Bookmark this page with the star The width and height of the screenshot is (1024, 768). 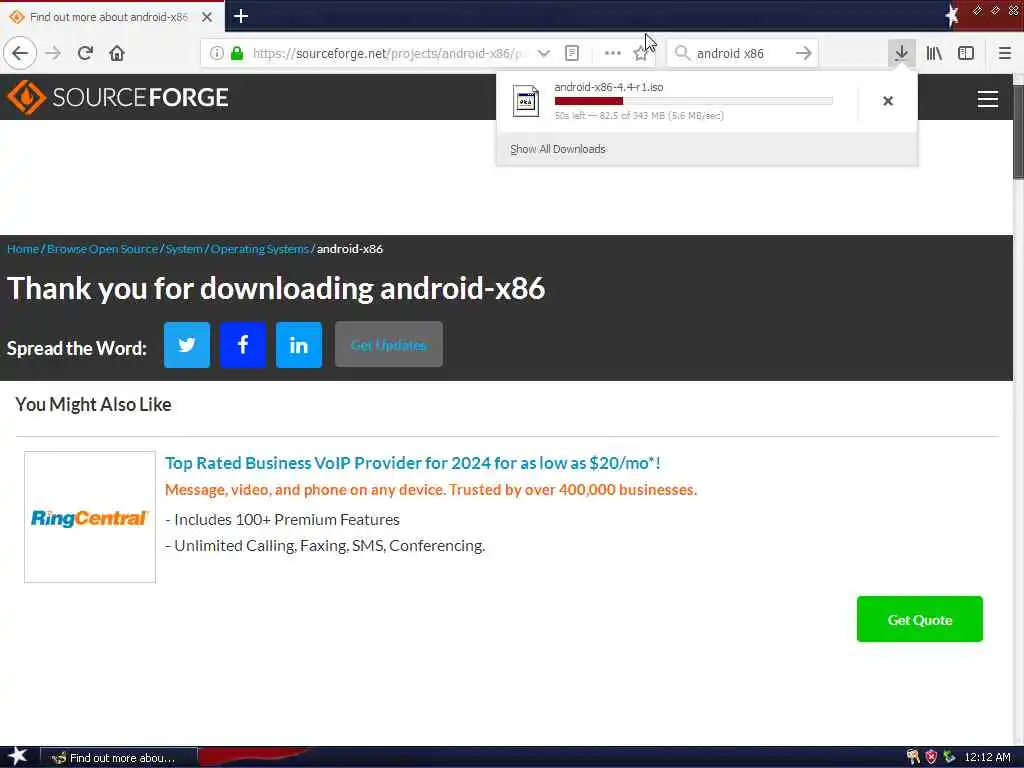pyautogui.click(x=641, y=54)
